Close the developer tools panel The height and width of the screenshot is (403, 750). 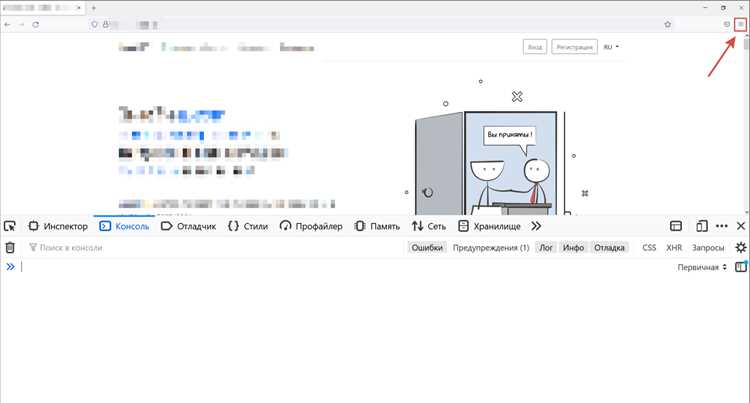tap(740, 226)
